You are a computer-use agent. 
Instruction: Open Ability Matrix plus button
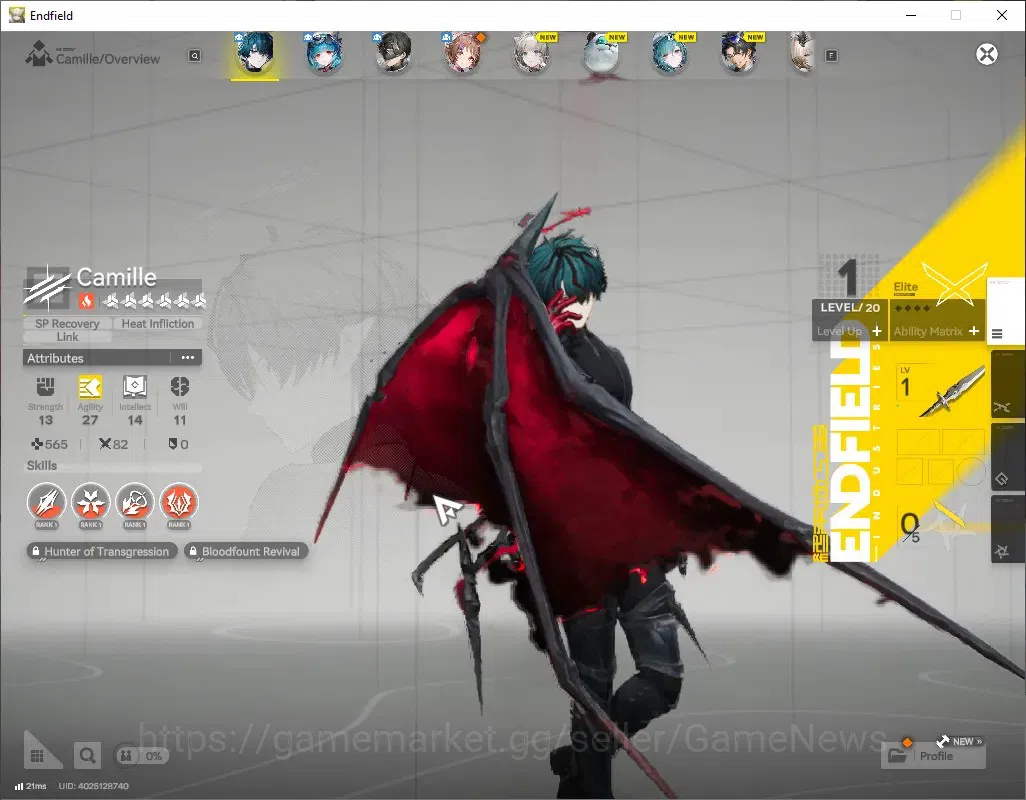pos(974,331)
